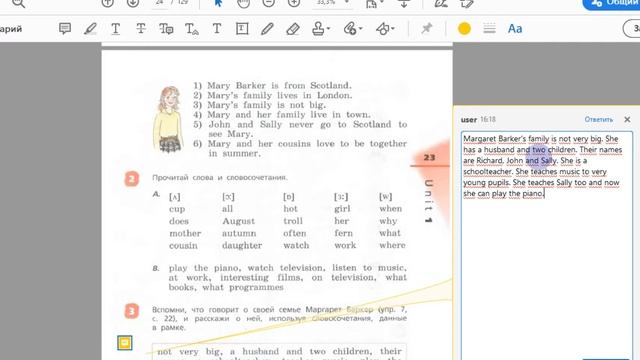Viewport: 640px width, 360px height.
Task: Click sentence 'Mary Barker is from Scotland.'
Action: (279, 86)
